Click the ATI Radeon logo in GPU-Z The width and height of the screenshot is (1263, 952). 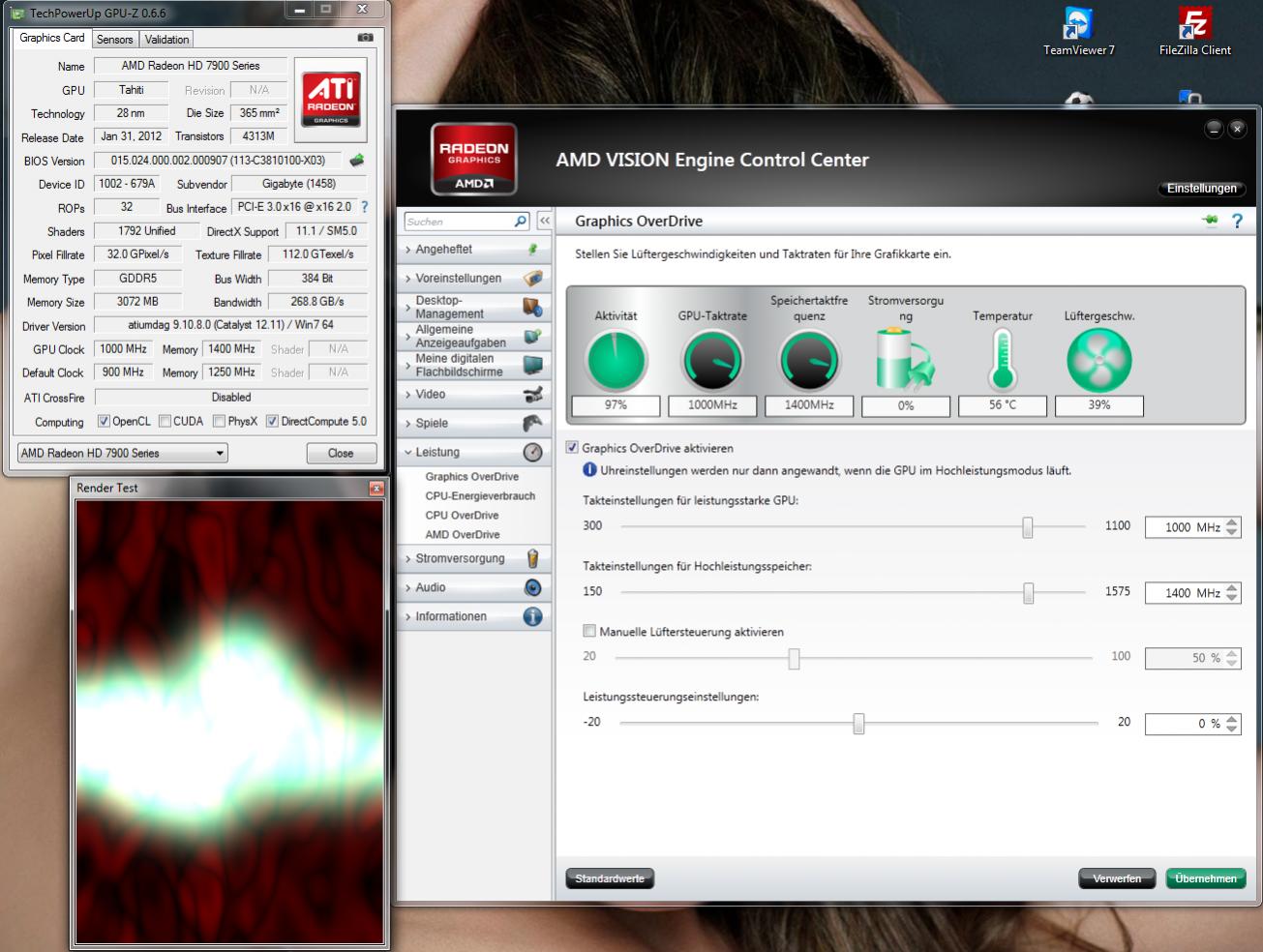[331, 100]
